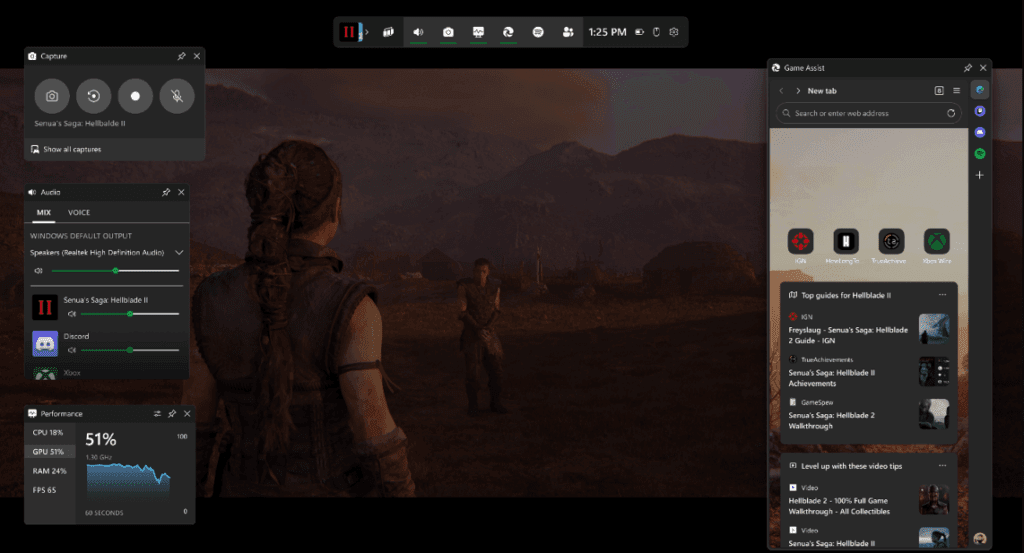Start recording with the record button
Viewport: 1024px width, 553px height.
click(x=135, y=96)
